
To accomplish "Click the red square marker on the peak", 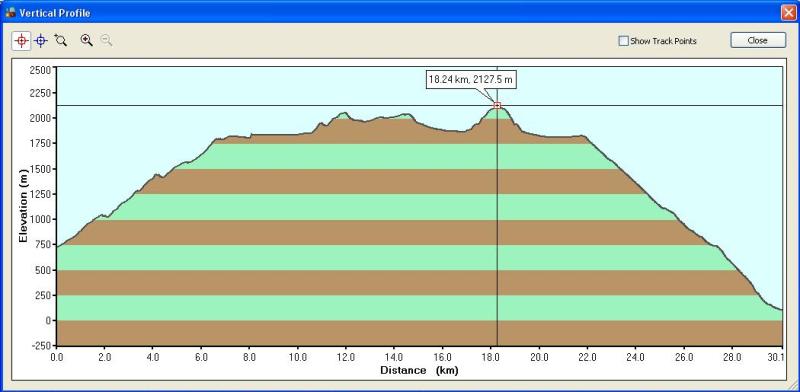I will pos(497,106).
